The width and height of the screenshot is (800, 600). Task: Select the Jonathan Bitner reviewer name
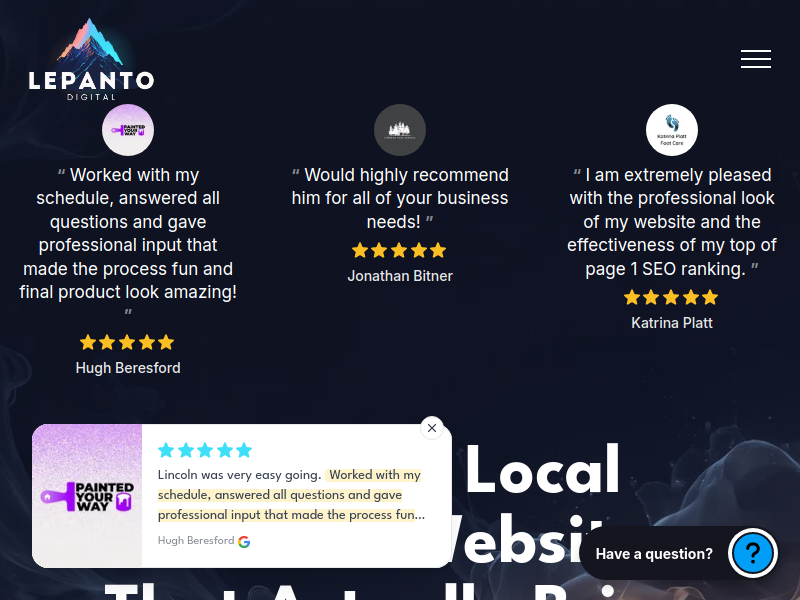[400, 276]
